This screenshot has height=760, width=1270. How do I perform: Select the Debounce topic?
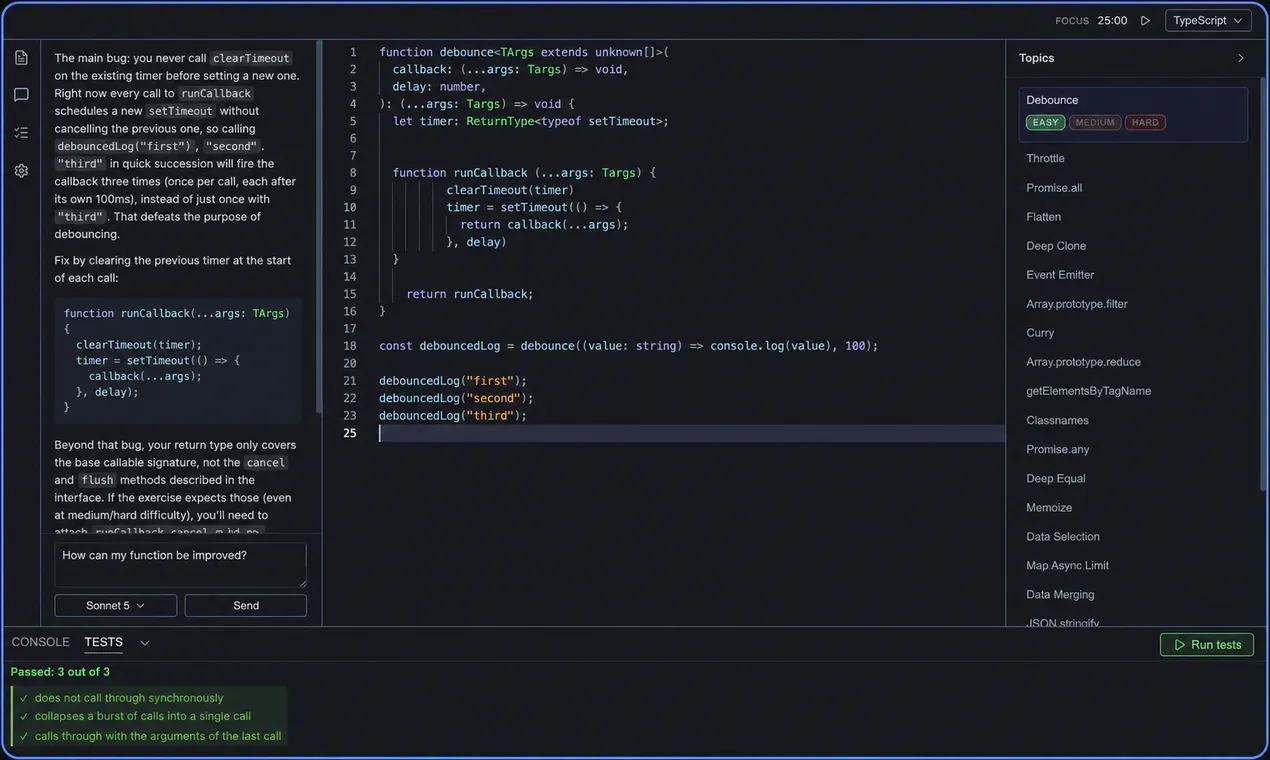tap(1133, 115)
